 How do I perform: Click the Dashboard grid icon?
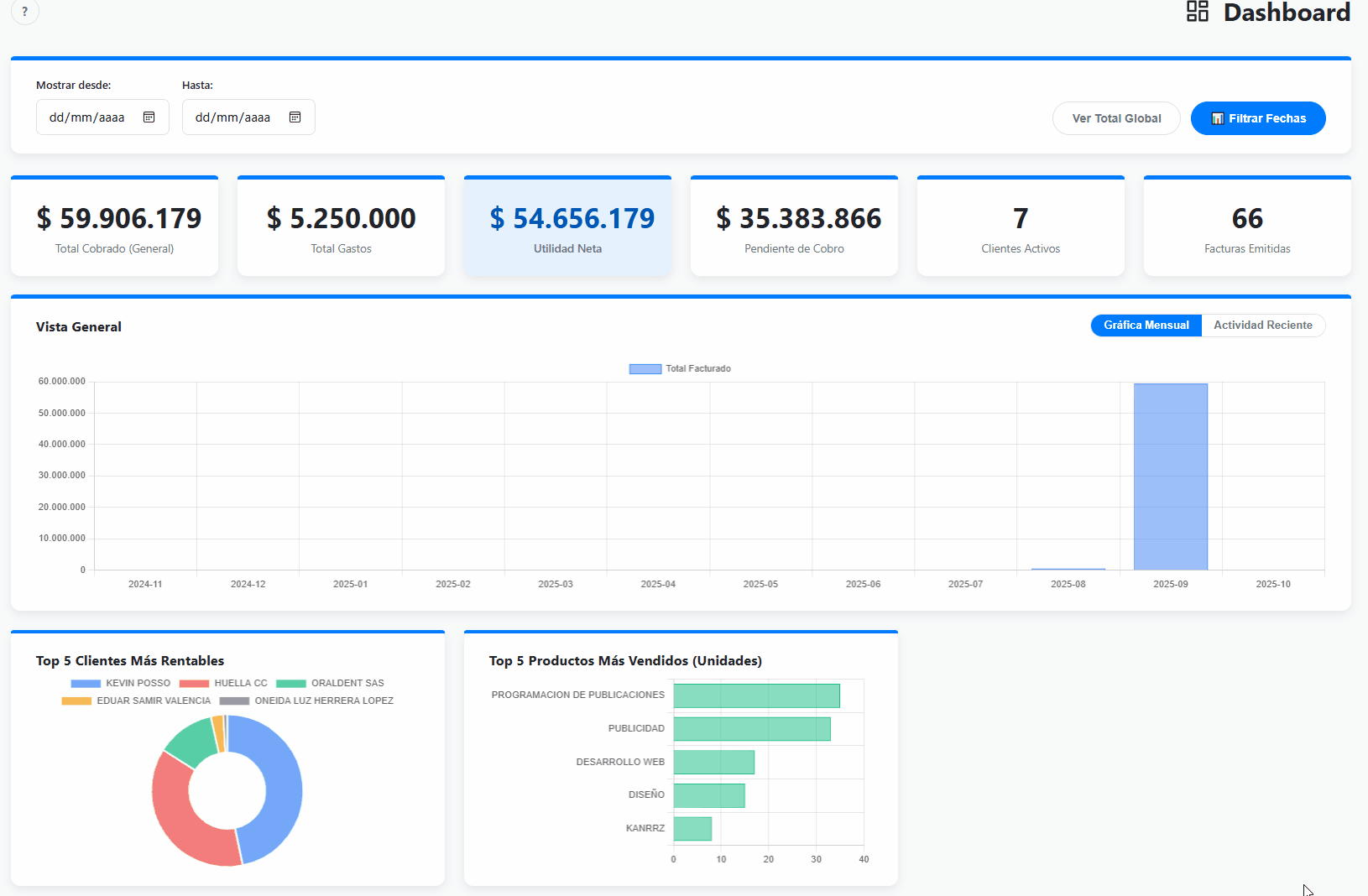pos(1198,12)
